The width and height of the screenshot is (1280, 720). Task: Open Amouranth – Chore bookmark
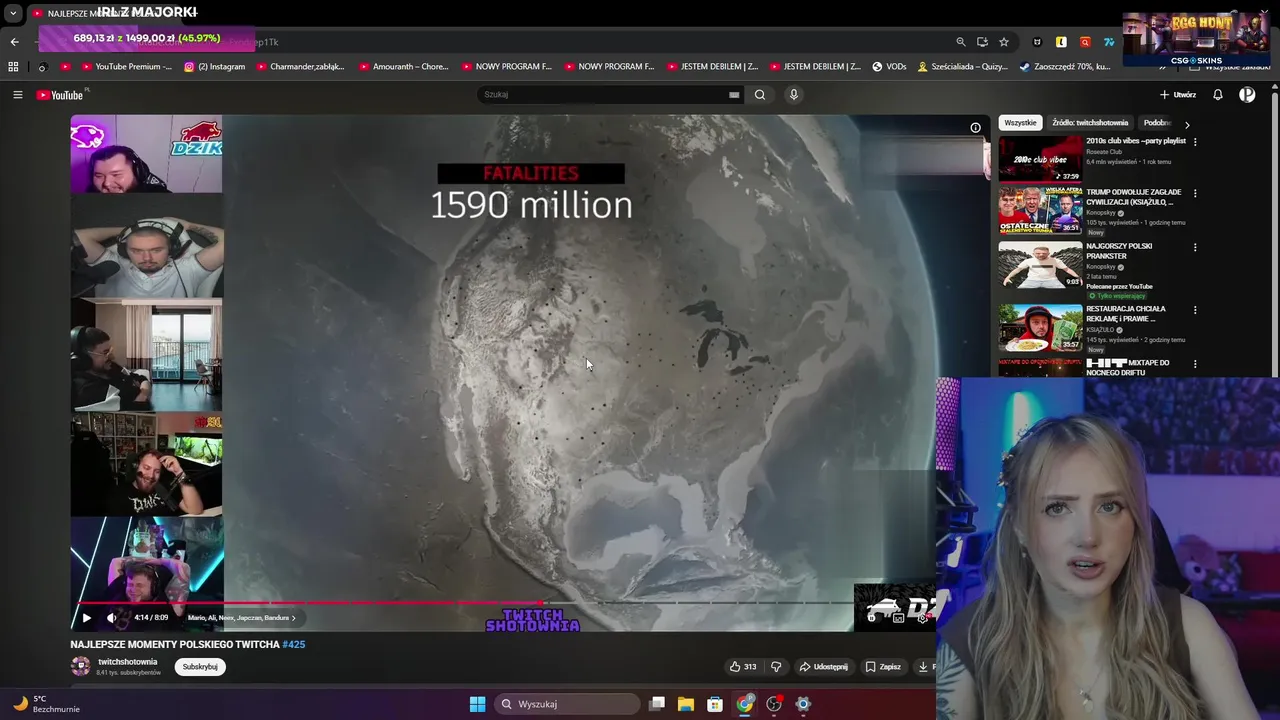click(x=403, y=67)
